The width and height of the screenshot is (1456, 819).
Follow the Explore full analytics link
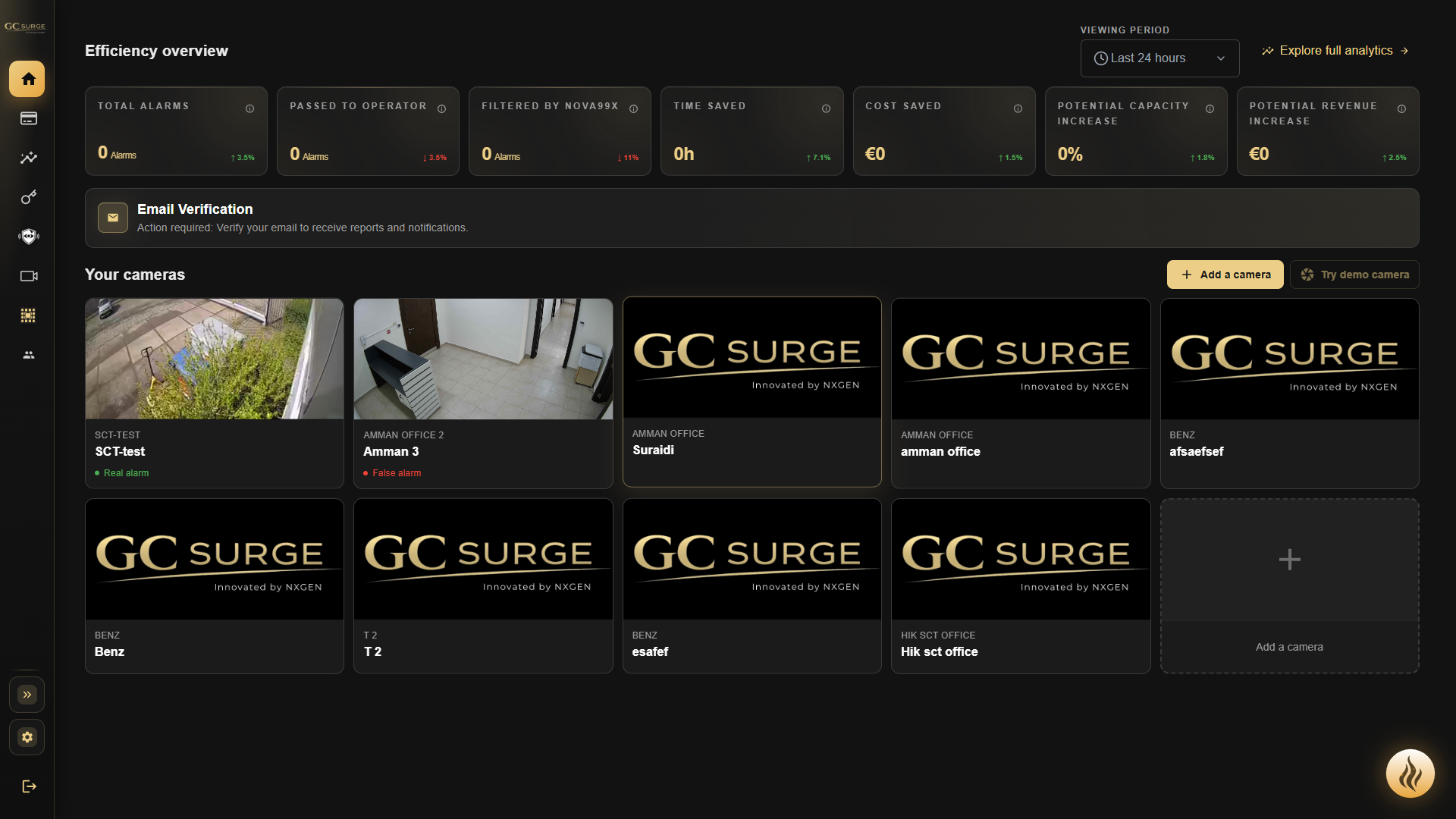(x=1335, y=51)
